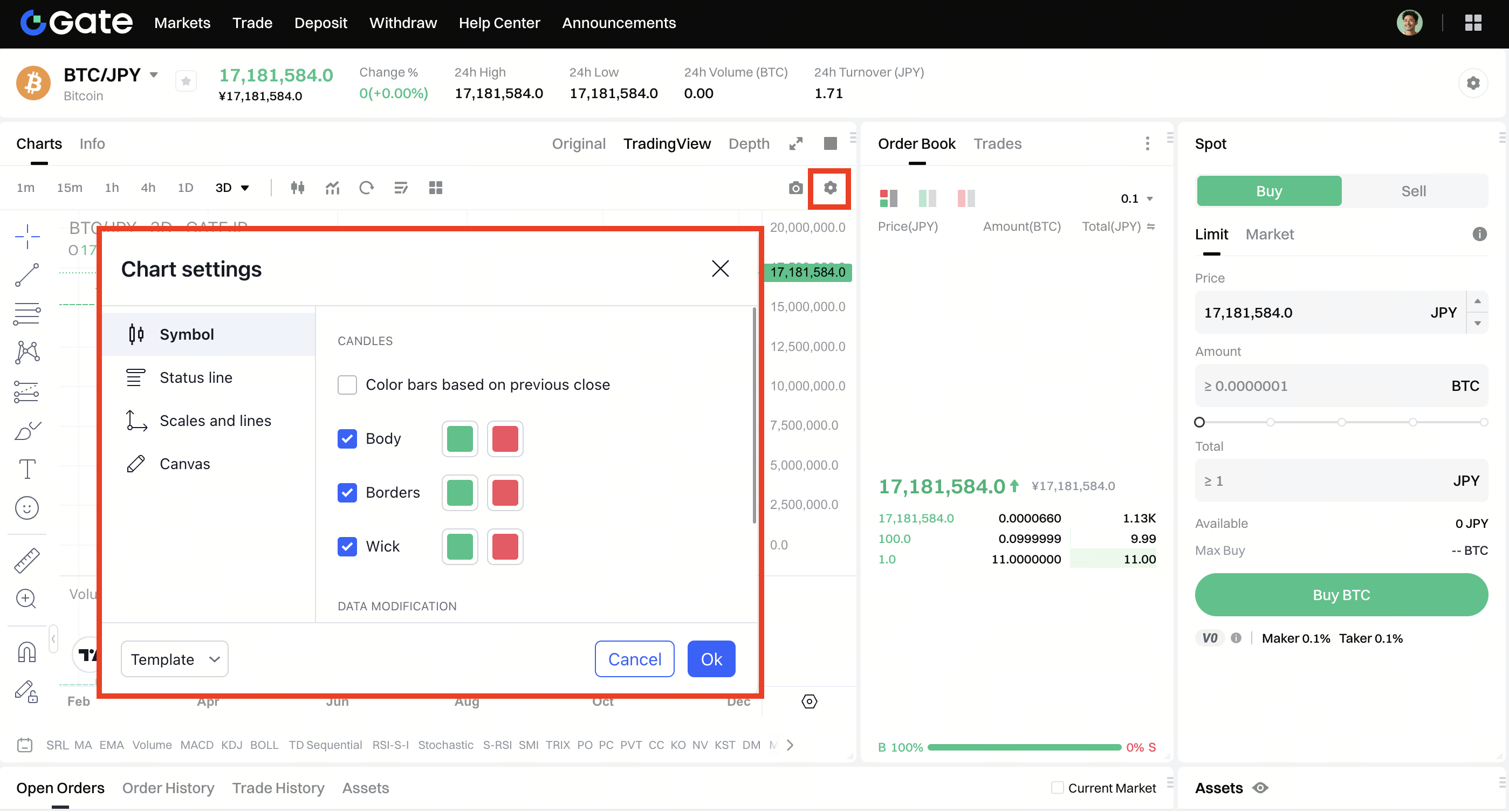Click the Amount BTC input field

(x=1324, y=387)
